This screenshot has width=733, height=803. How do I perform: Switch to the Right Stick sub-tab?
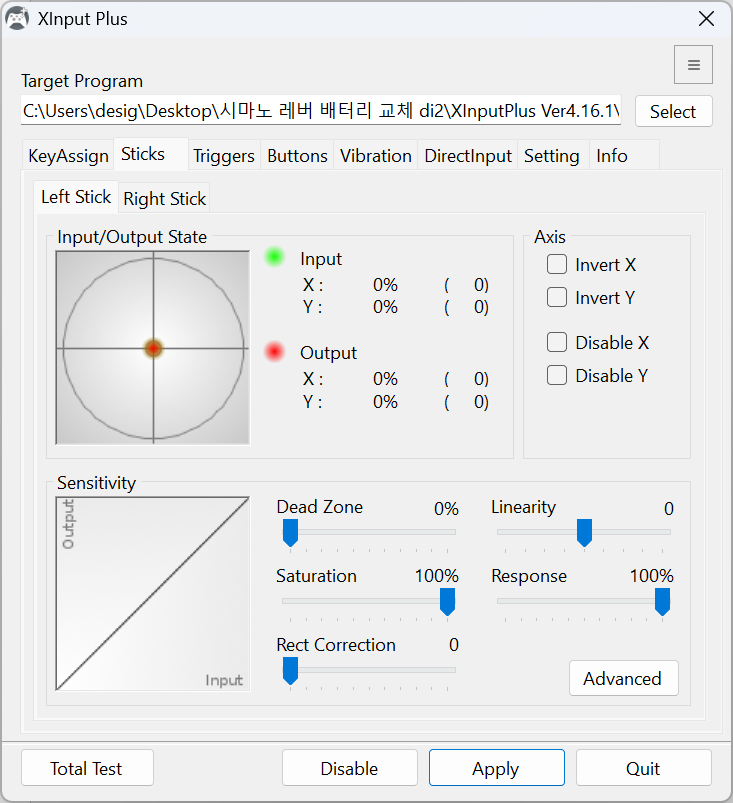pos(164,199)
